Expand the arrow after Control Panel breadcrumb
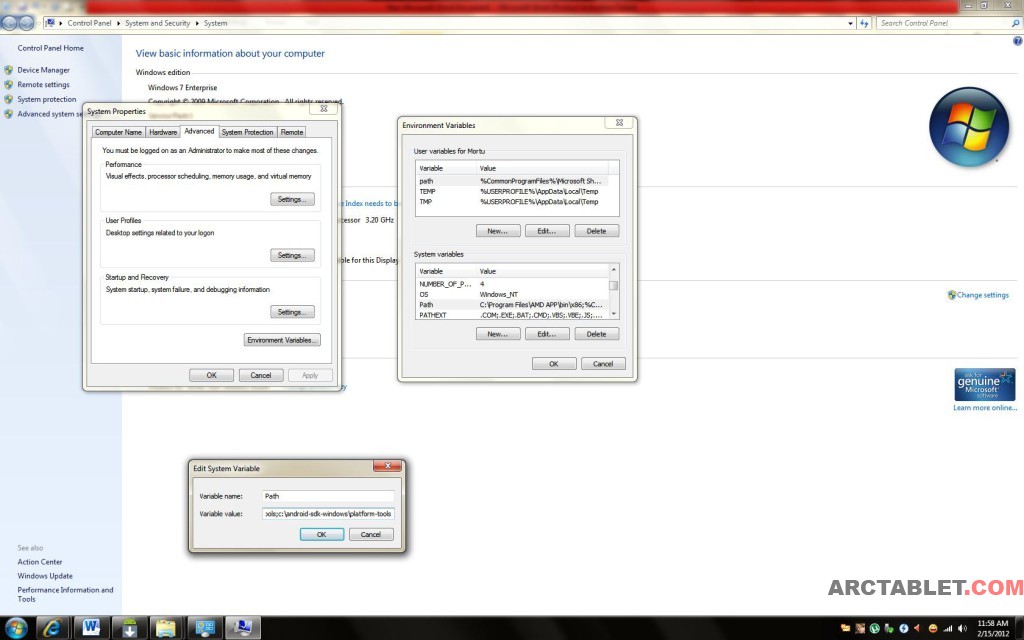The width and height of the screenshot is (1024, 640). point(119,23)
